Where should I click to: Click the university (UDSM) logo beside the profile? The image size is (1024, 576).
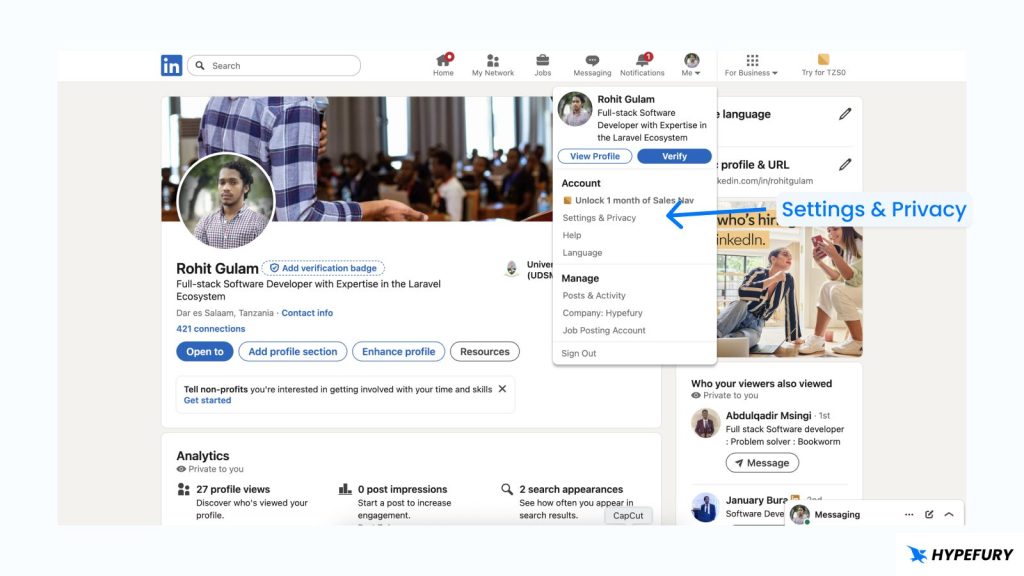(x=511, y=268)
